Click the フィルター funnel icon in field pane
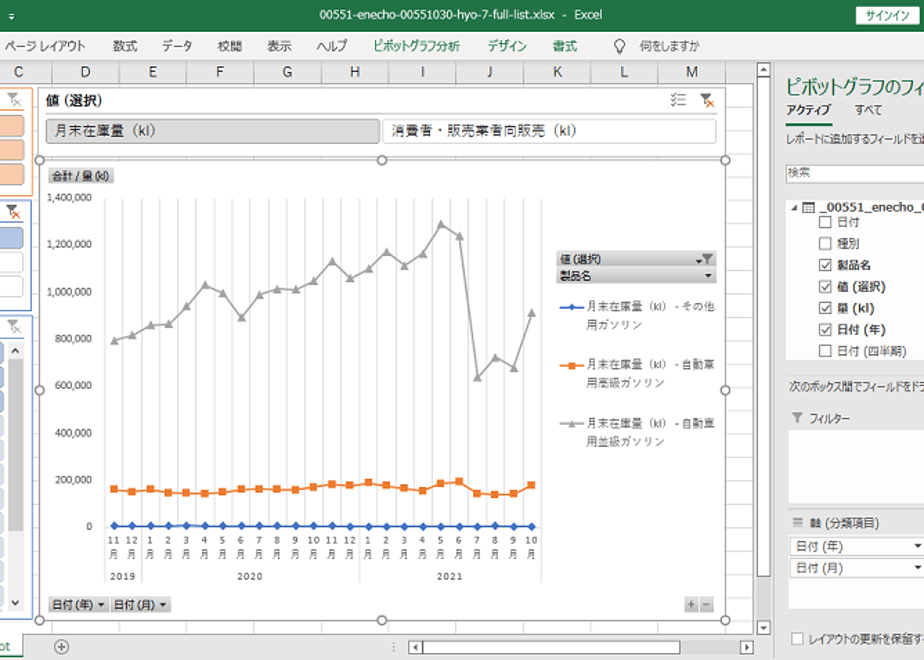This screenshot has width=924, height=660. click(x=797, y=418)
